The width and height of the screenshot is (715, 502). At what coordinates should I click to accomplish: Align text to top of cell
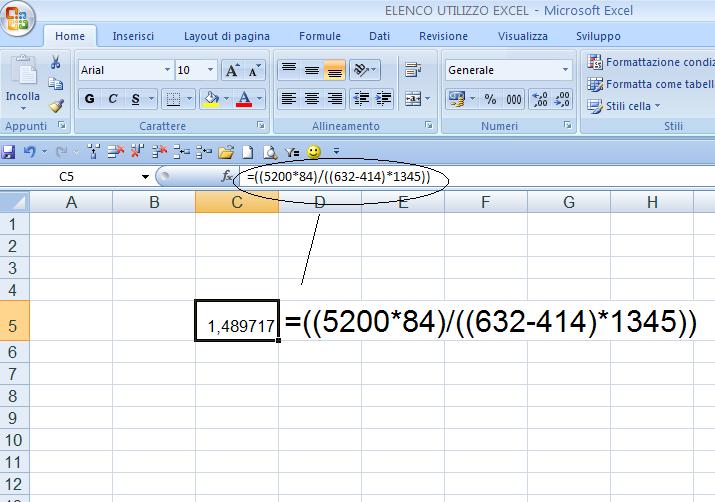click(289, 70)
